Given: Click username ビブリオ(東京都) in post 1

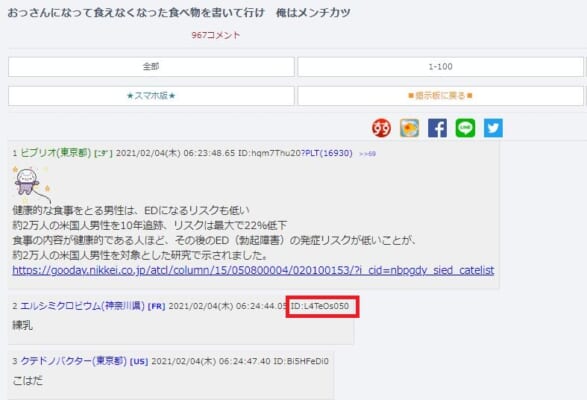Looking at the screenshot, I should [55, 153].
